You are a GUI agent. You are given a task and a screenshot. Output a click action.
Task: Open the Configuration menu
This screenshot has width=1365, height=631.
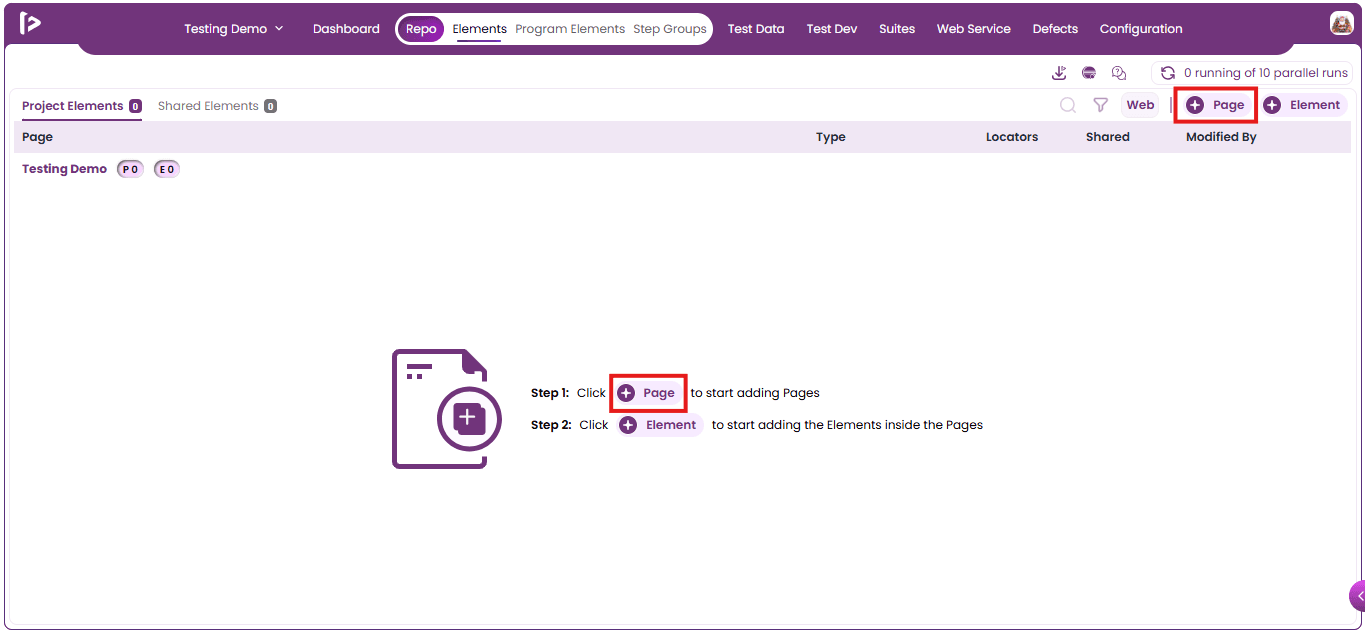[x=1141, y=29]
